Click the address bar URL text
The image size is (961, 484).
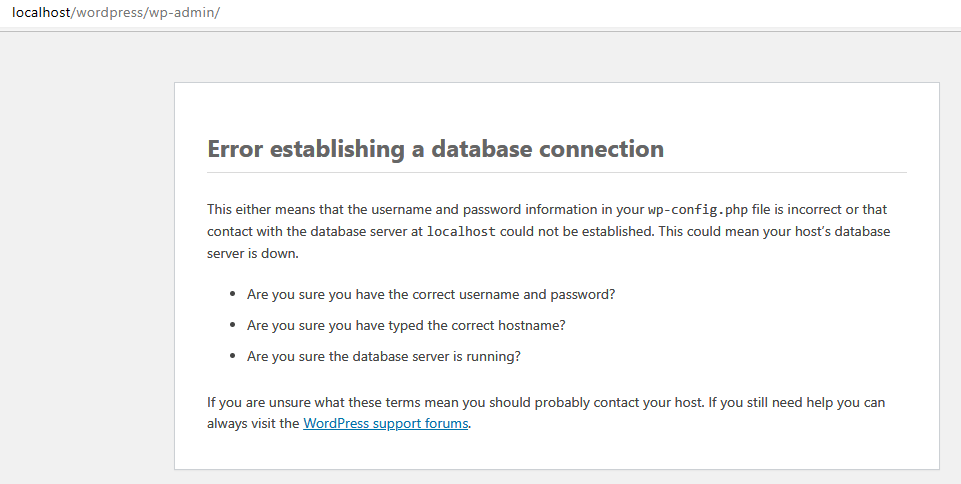116,12
